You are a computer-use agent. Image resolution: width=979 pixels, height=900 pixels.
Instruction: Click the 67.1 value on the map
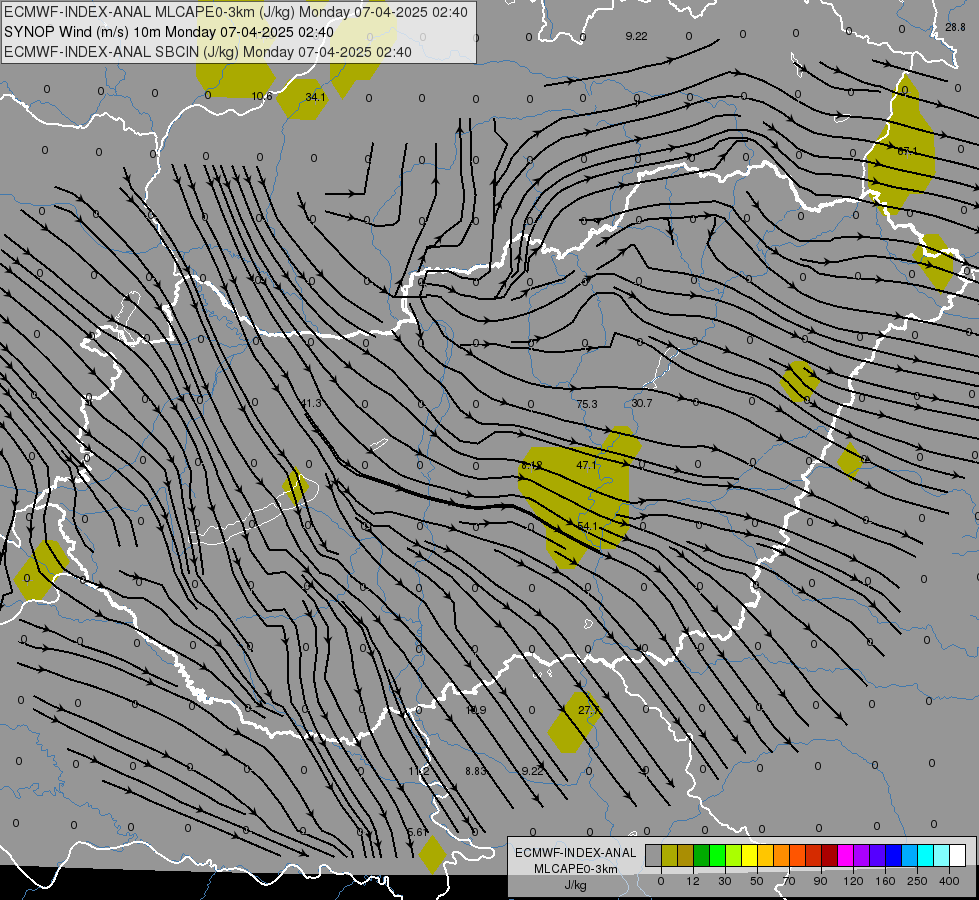(907, 151)
